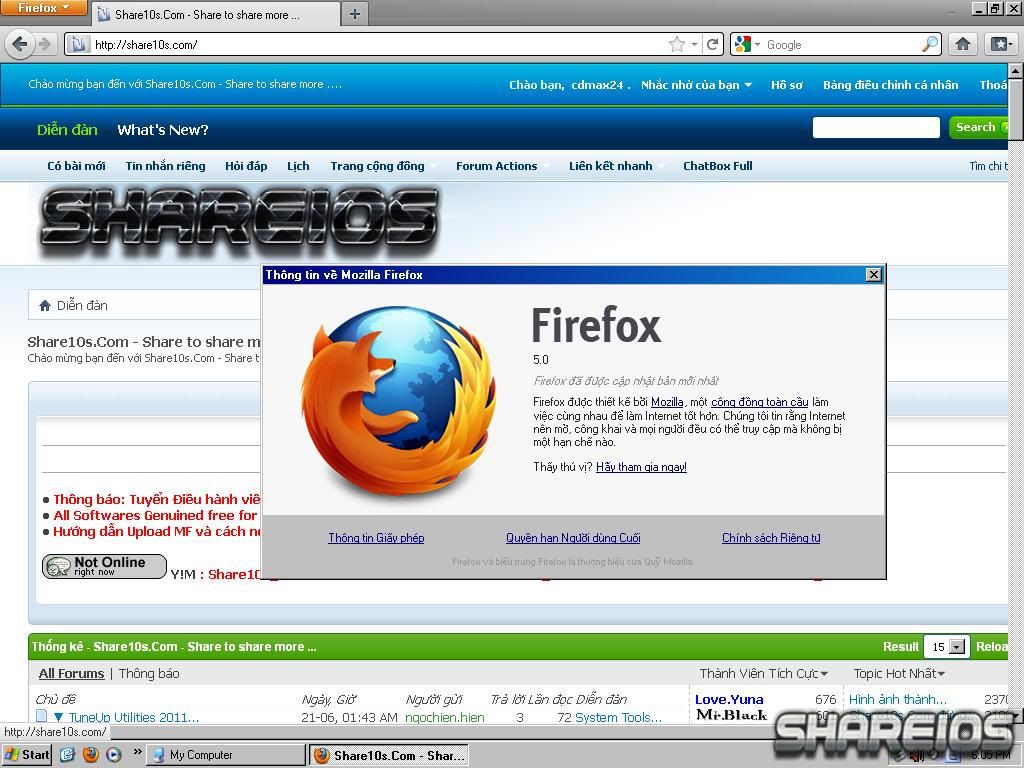The height and width of the screenshot is (768, 1024).
Task: Open the 'System Tools...' forum link
Action: tap(618, 717)
